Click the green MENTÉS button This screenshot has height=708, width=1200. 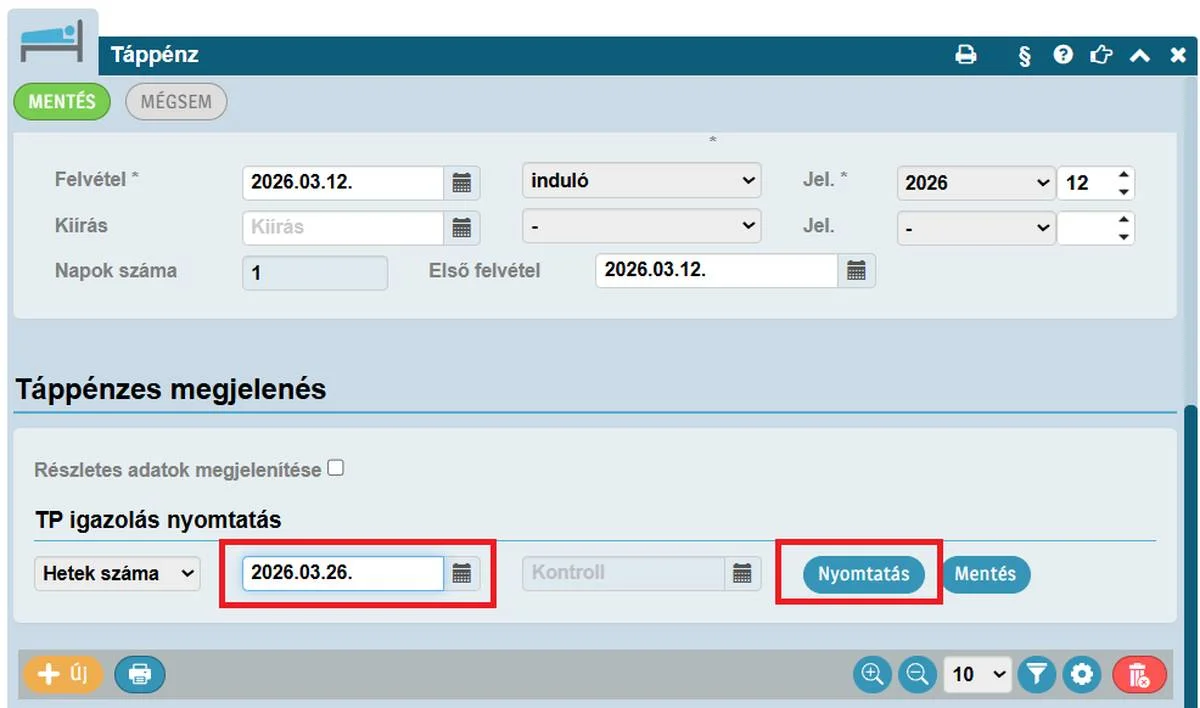pyautogui.click(x=62, y=101)
